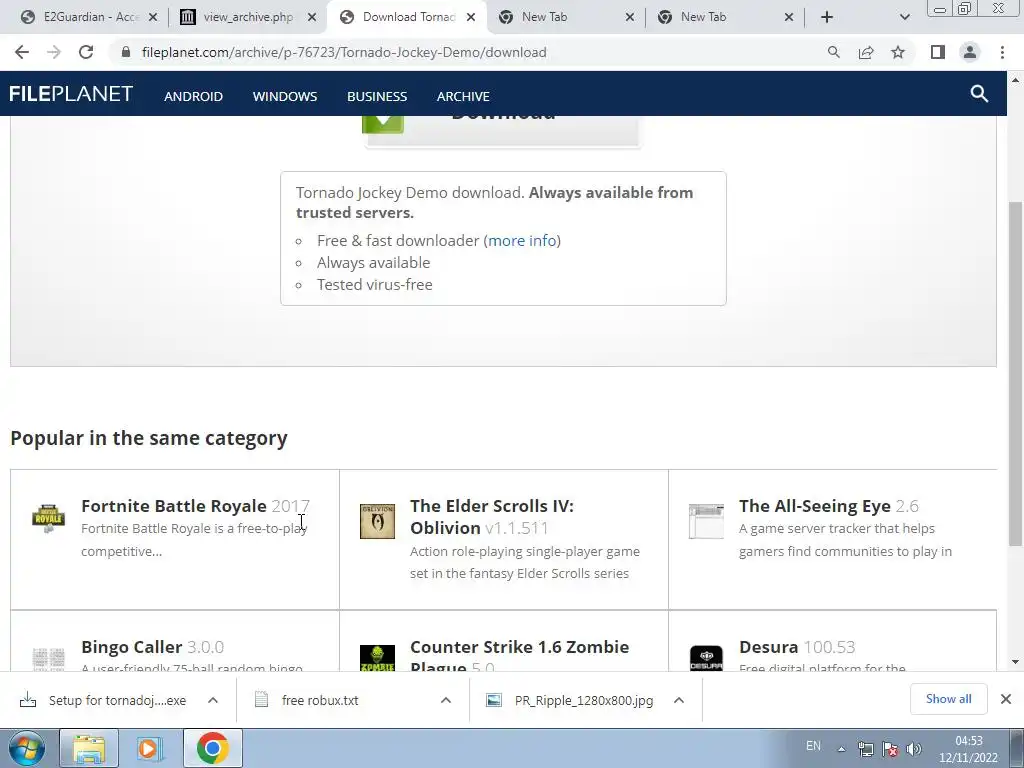Show all downloads
Screen dimensions: 1024x768
[948, 699]
